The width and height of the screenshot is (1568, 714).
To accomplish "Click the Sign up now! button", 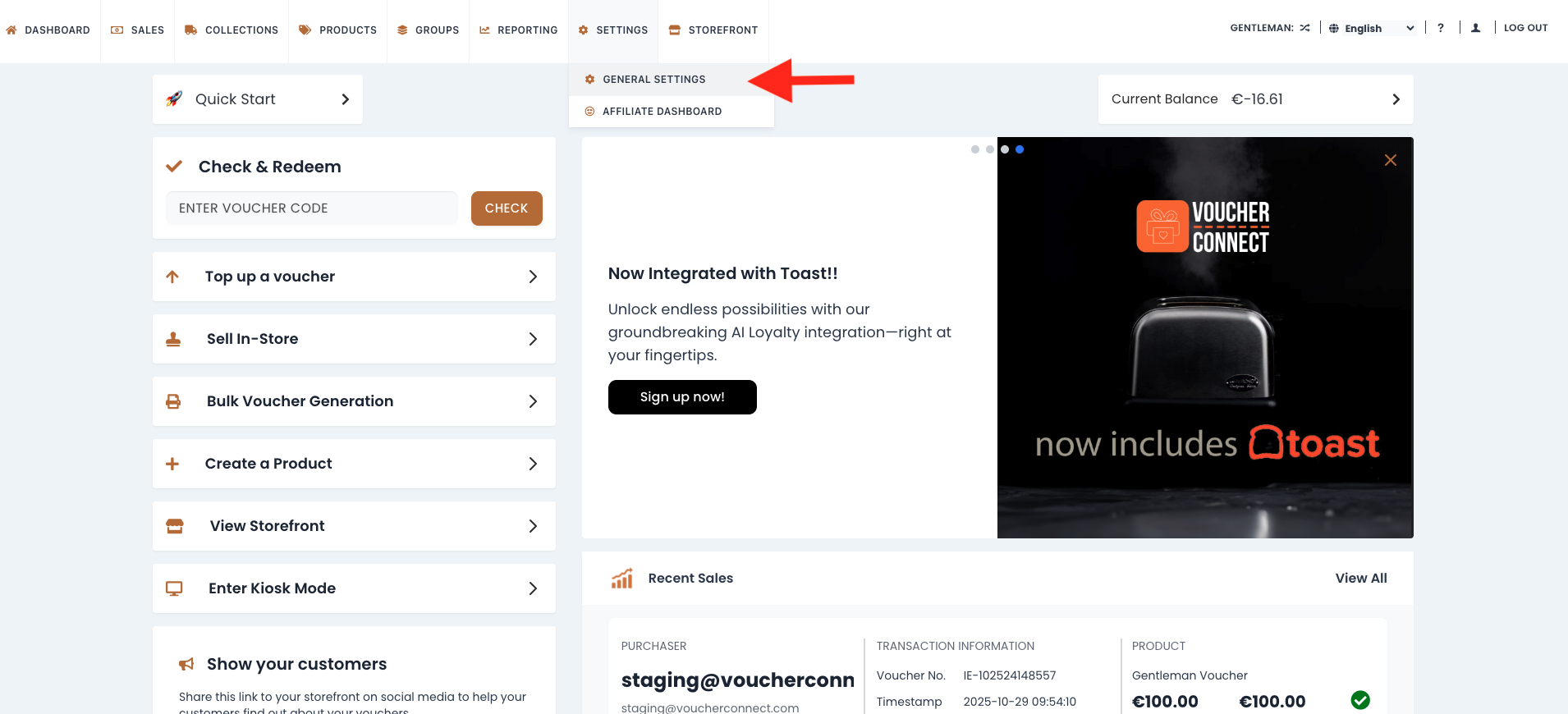I will 682,397.
